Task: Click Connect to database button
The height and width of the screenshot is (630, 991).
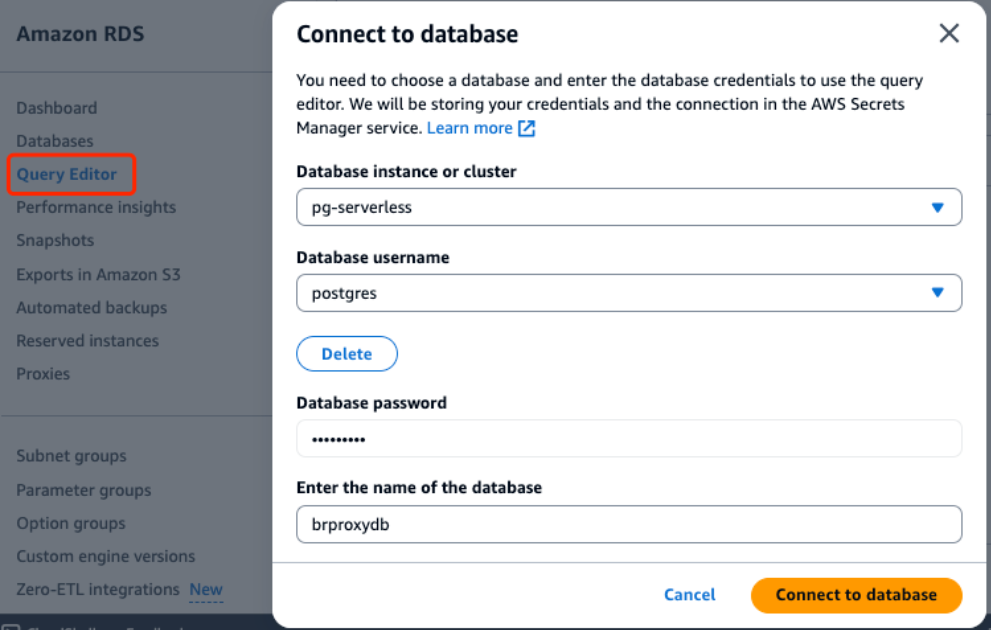Action: coord(856,594)
